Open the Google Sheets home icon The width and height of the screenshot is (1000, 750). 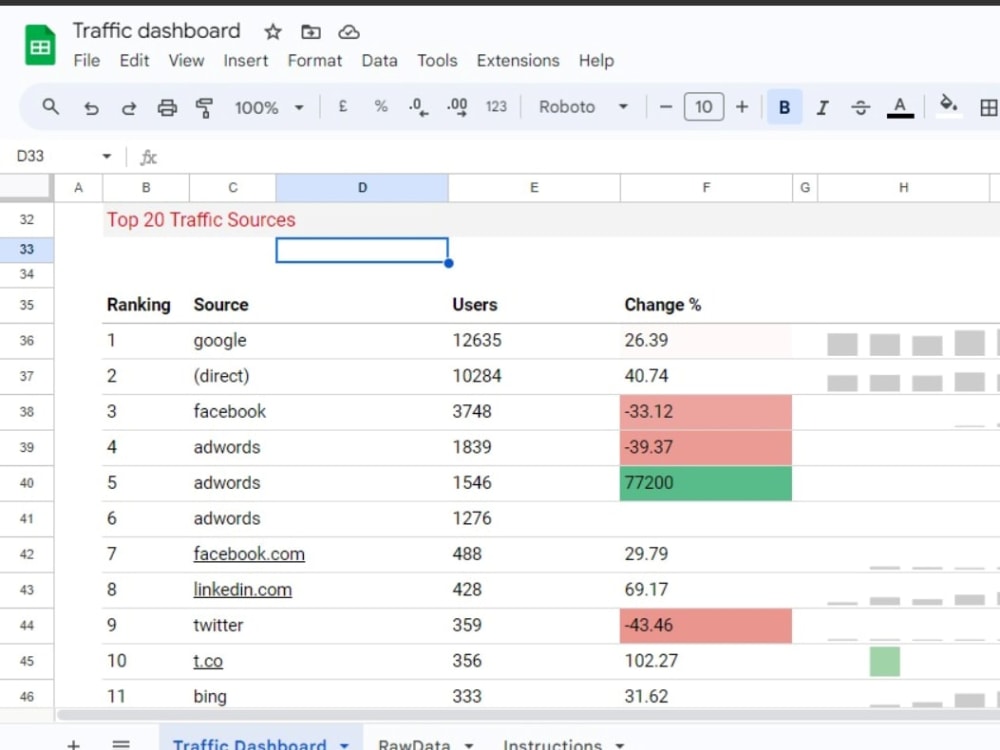coord(40,45)
